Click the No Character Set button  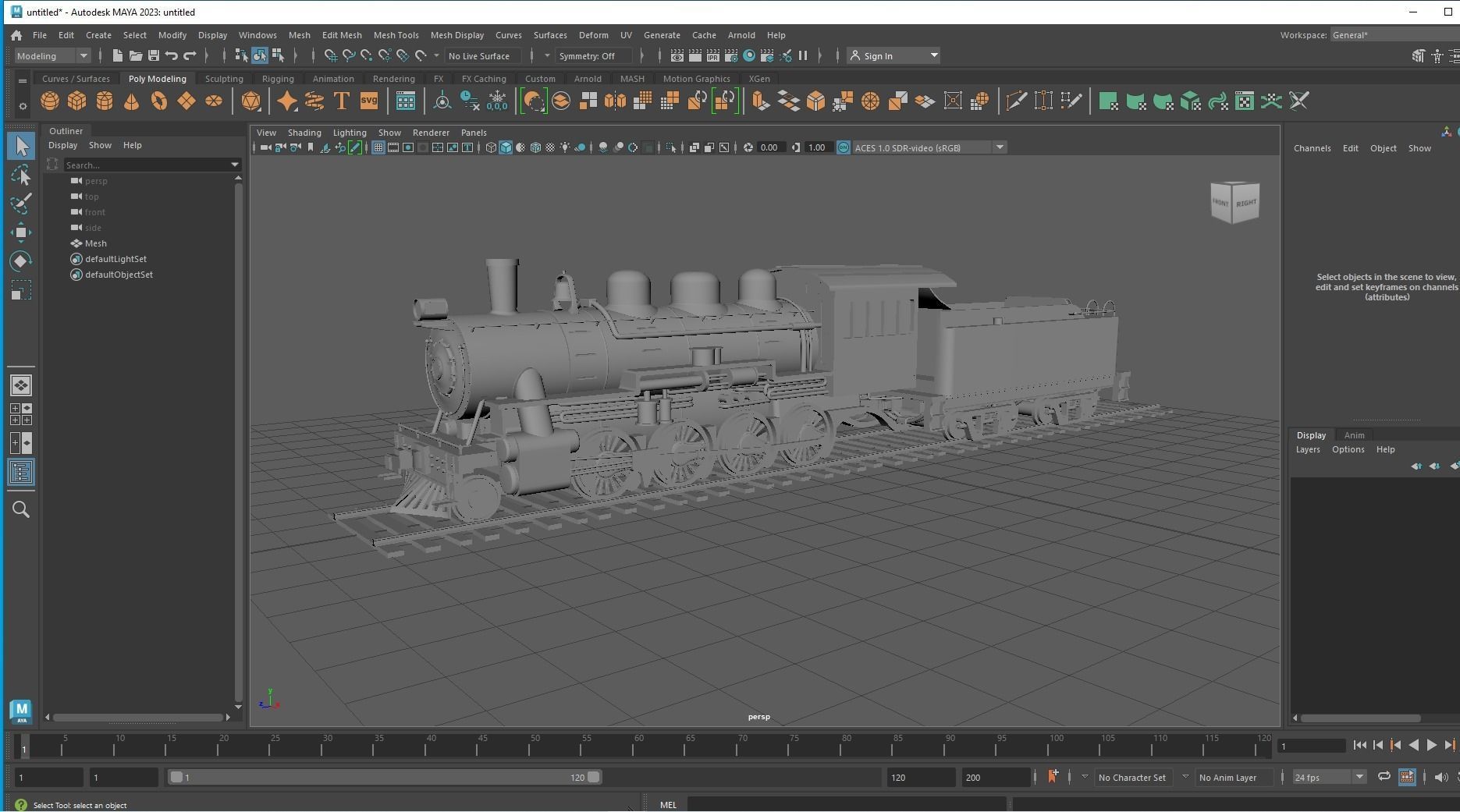1132,777
